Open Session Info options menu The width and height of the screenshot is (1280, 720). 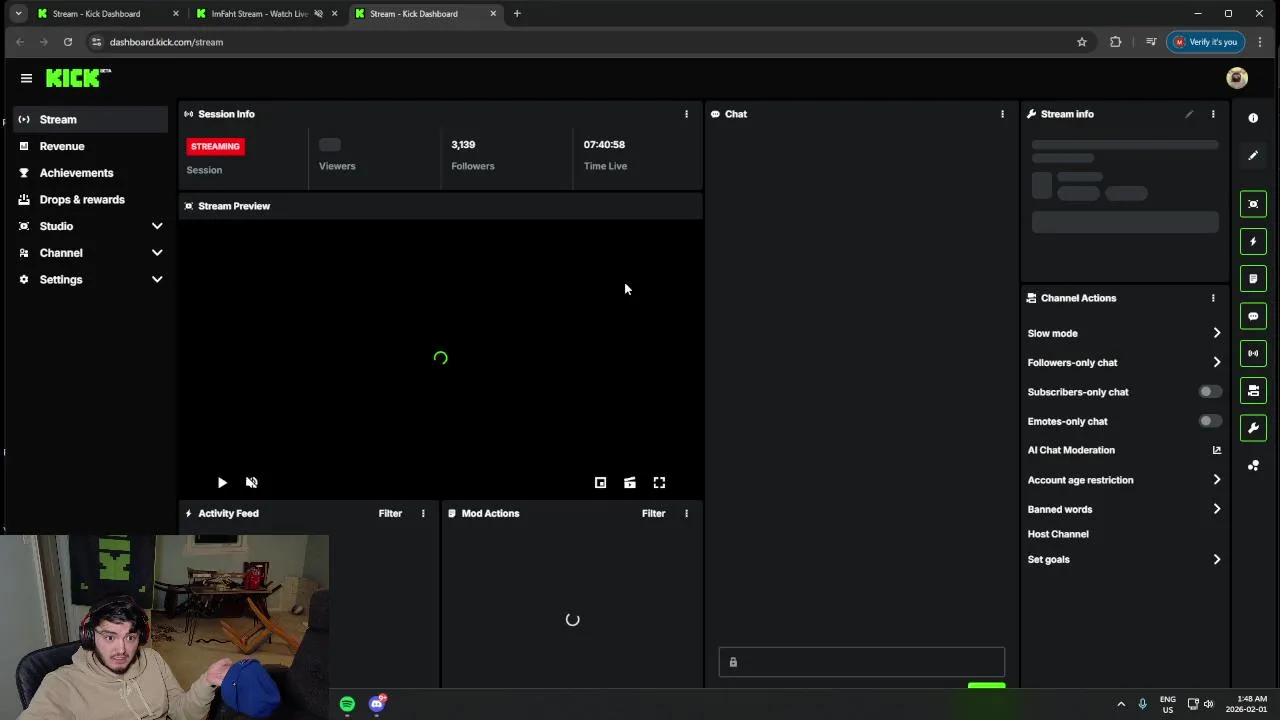coord(686,114)
